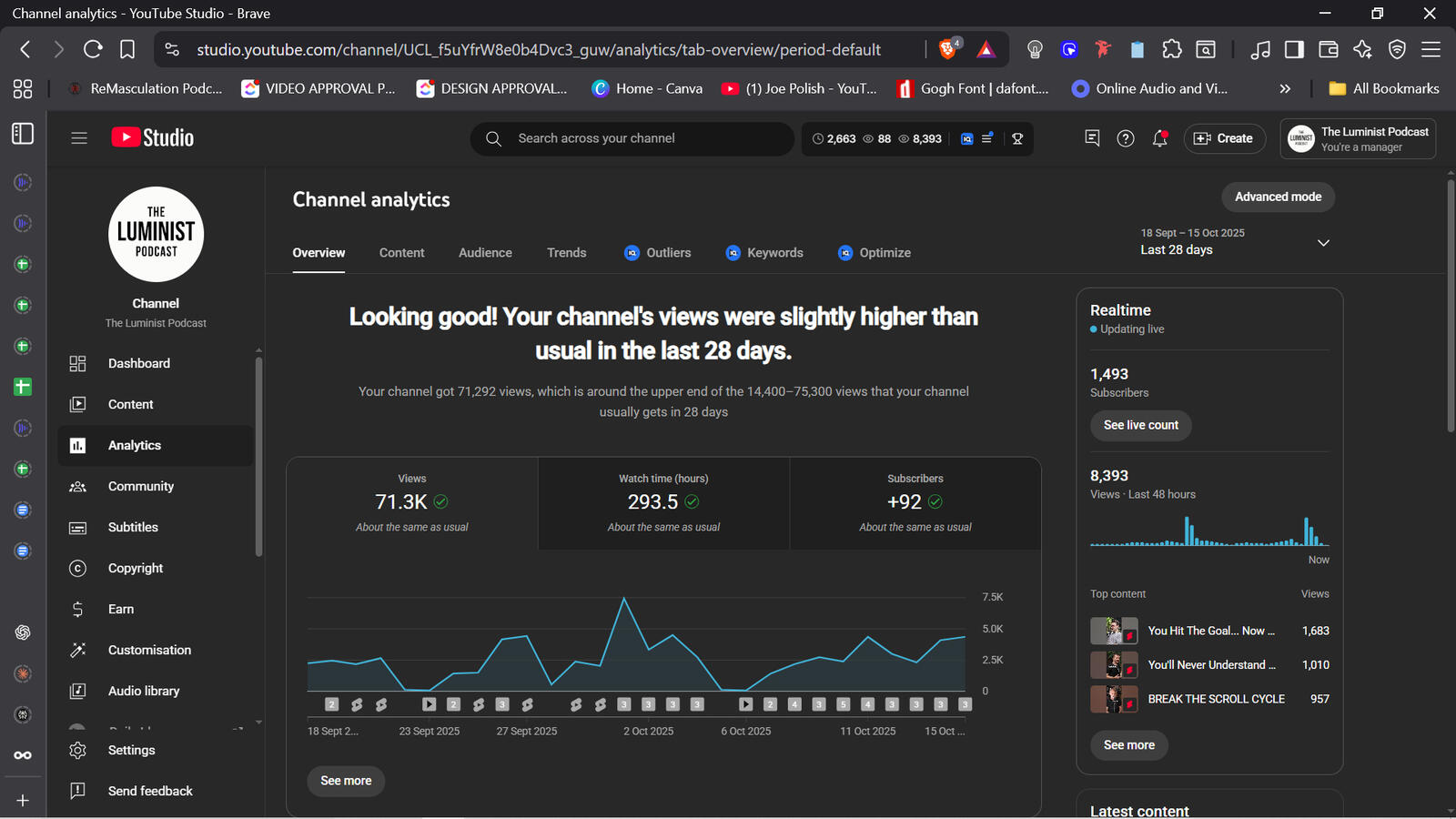Select Analytics in the left navigation

point(156,445)
